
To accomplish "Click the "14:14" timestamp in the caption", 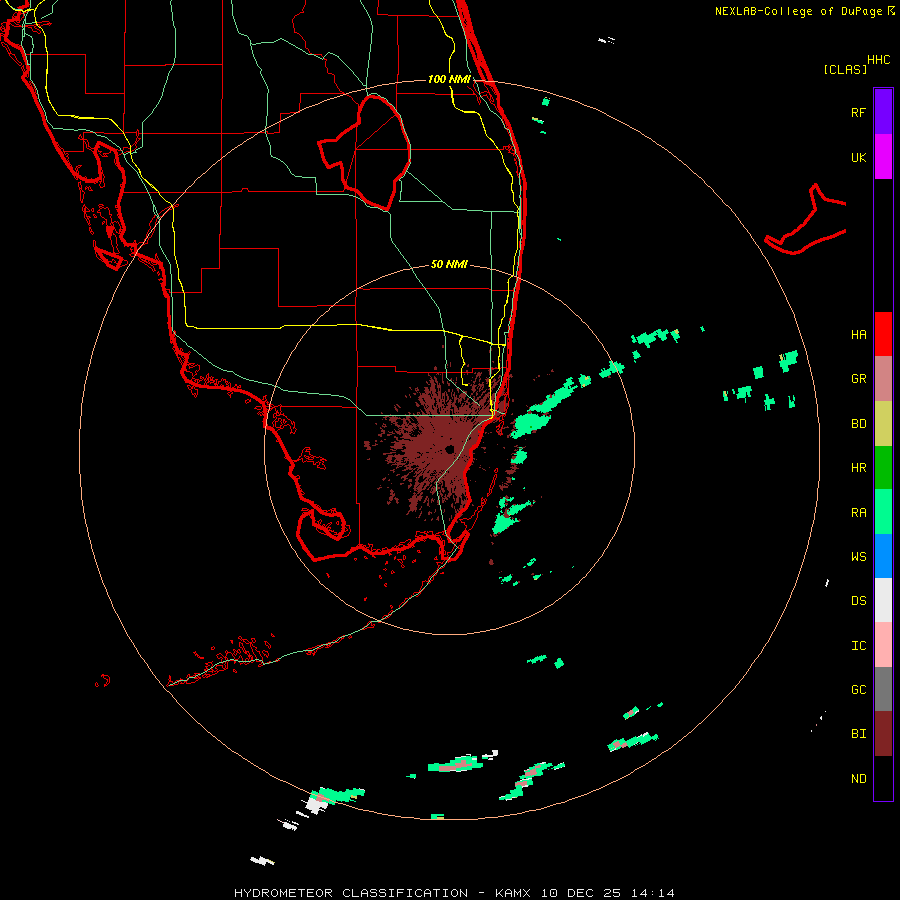I will (652, 893).
